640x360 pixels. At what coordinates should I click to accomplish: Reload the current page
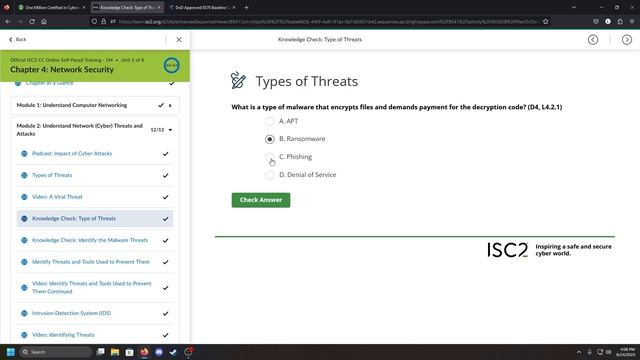32,21
